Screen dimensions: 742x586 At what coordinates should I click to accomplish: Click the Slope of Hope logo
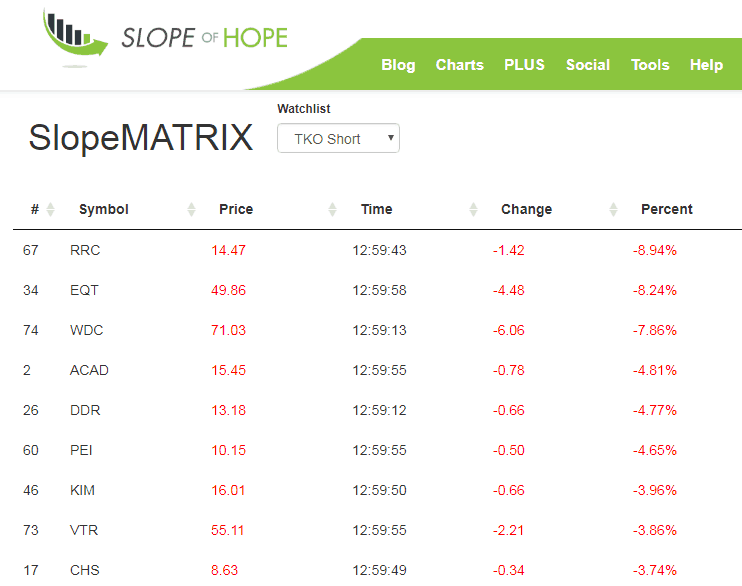[165, 39]
